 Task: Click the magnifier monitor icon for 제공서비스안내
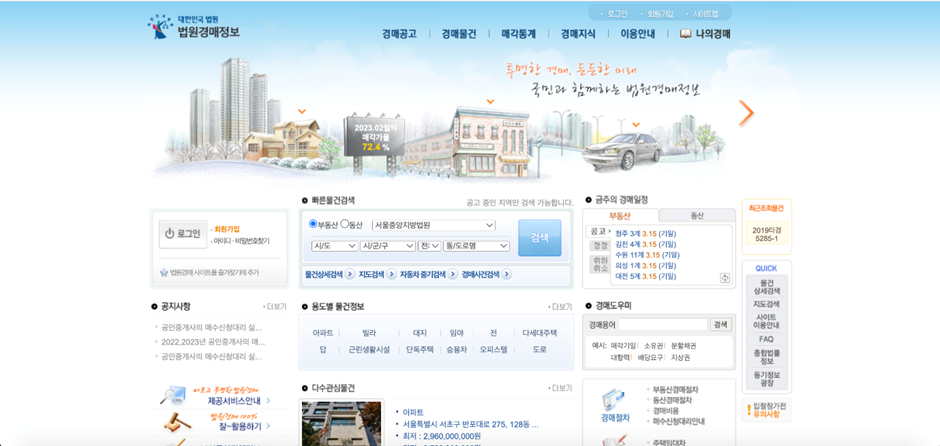coord(173,396)
